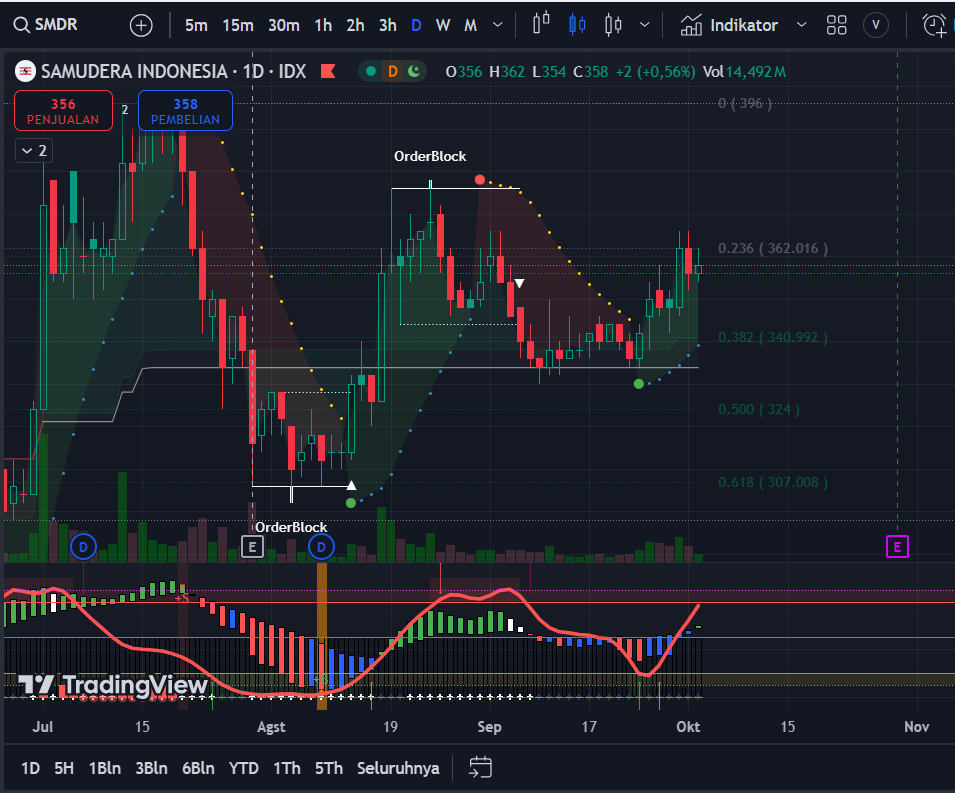Open the go-to-date calendar icon

pyautogui.click(x=480, y=767)
